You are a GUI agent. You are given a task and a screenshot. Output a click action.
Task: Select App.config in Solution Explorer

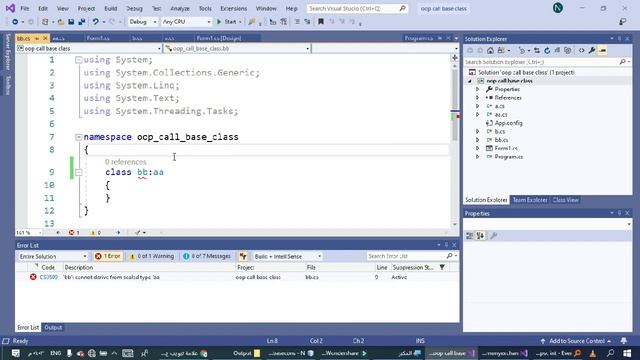click(509, 123)
